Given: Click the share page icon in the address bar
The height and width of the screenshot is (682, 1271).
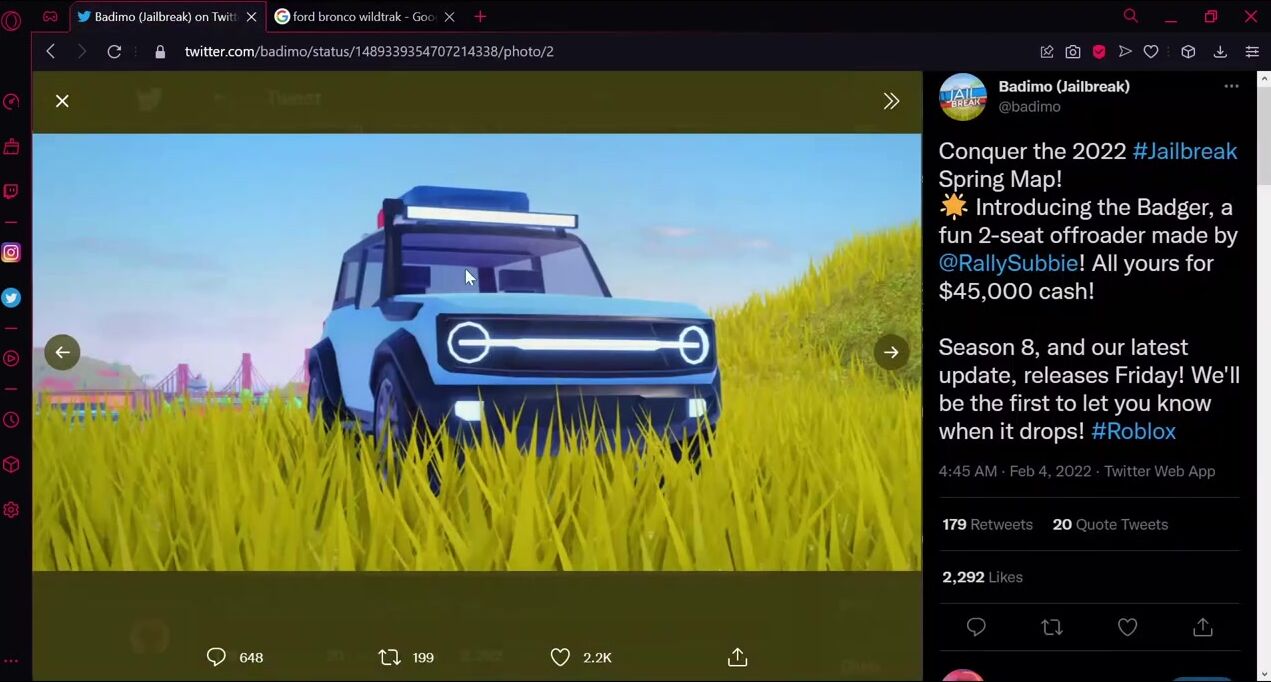Looking at the screenshot, I should coord(1047,52).
